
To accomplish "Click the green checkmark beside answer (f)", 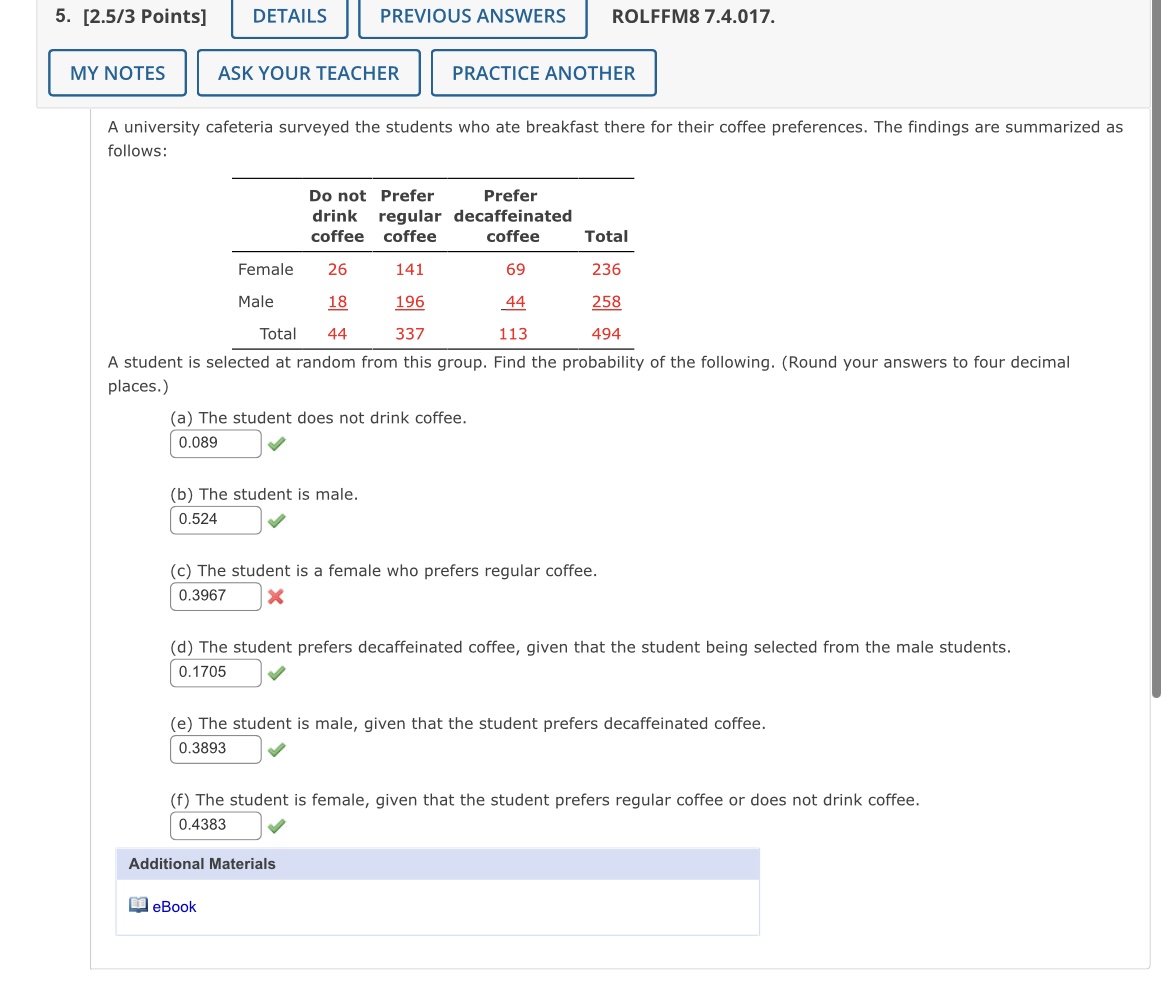I will [277, 825].
